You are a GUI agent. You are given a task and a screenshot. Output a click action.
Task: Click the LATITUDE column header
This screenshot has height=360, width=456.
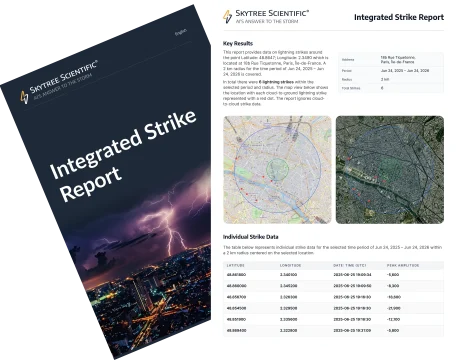(x=235, y=265)
